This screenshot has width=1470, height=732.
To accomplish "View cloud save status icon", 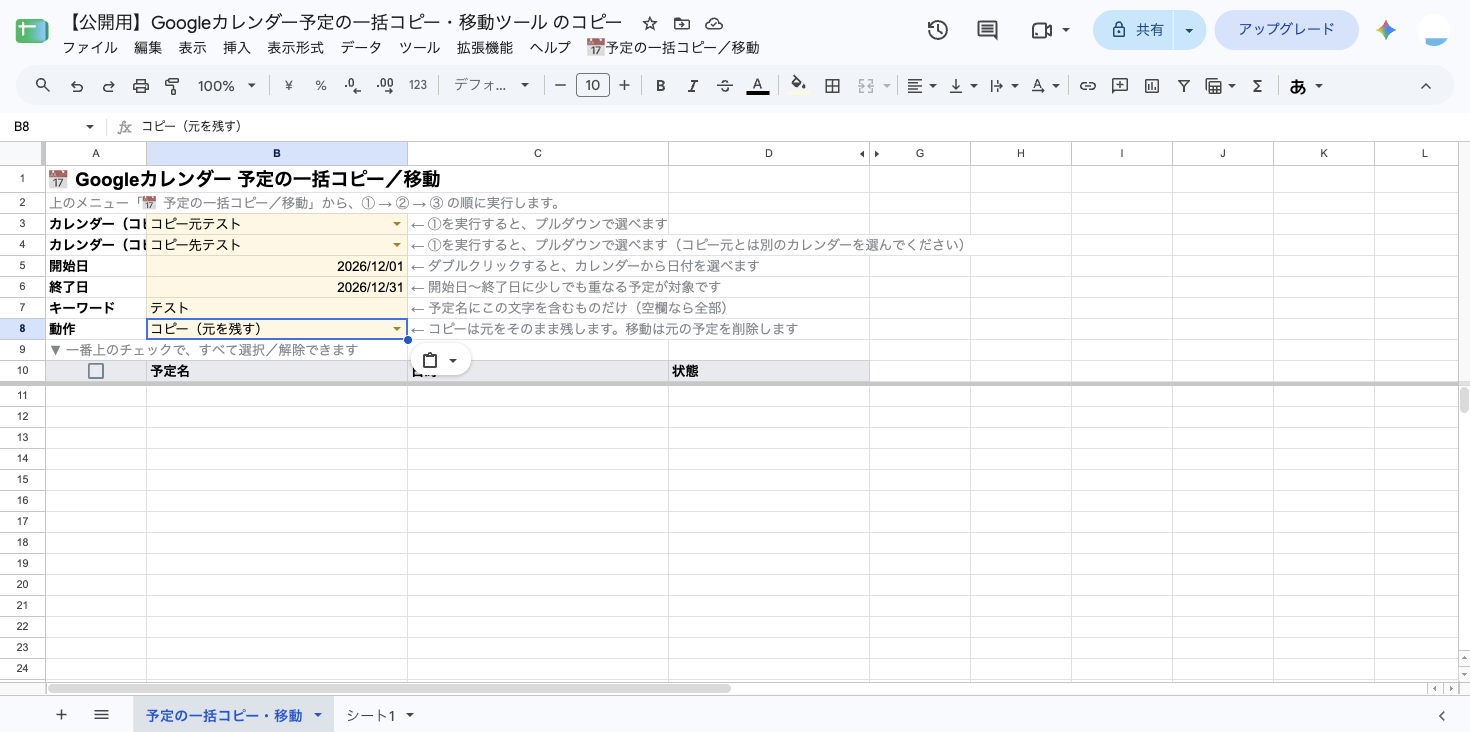I will click(714, 23).
